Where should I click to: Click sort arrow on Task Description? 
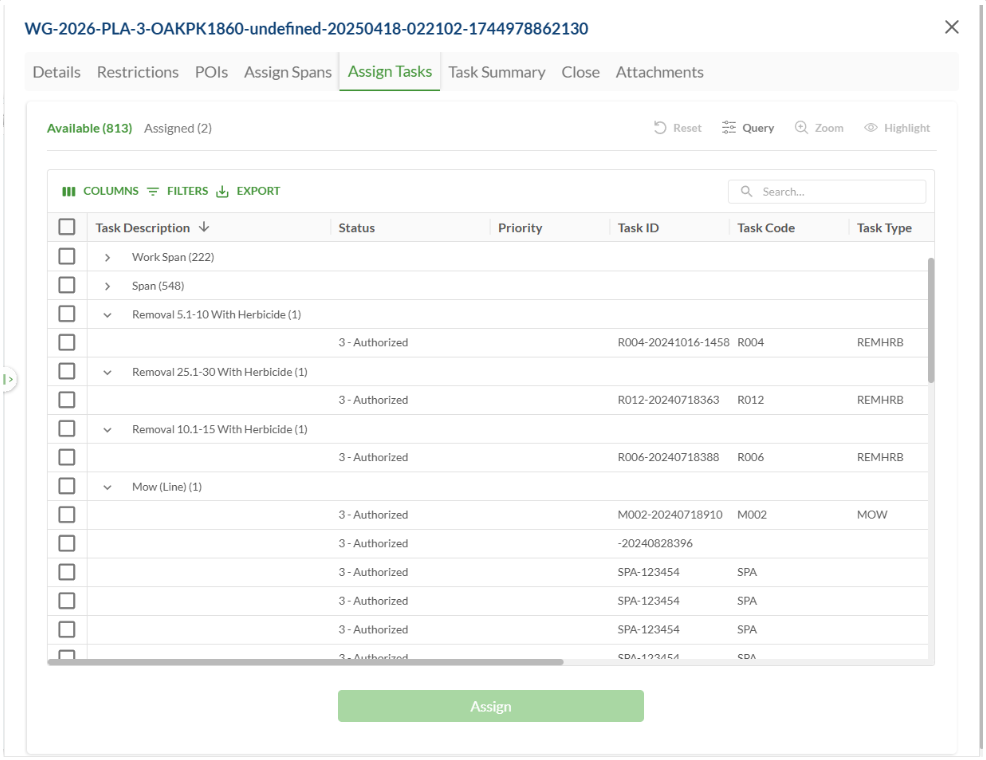point(204,228)
